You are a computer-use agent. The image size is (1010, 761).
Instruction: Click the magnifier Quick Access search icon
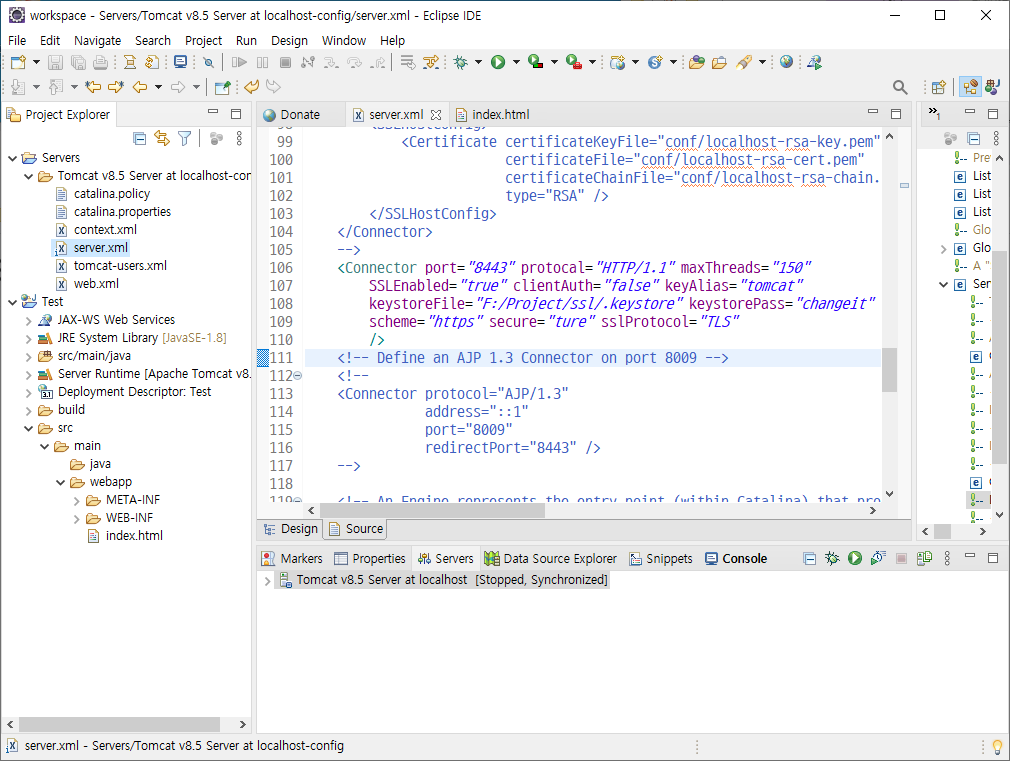900,87
